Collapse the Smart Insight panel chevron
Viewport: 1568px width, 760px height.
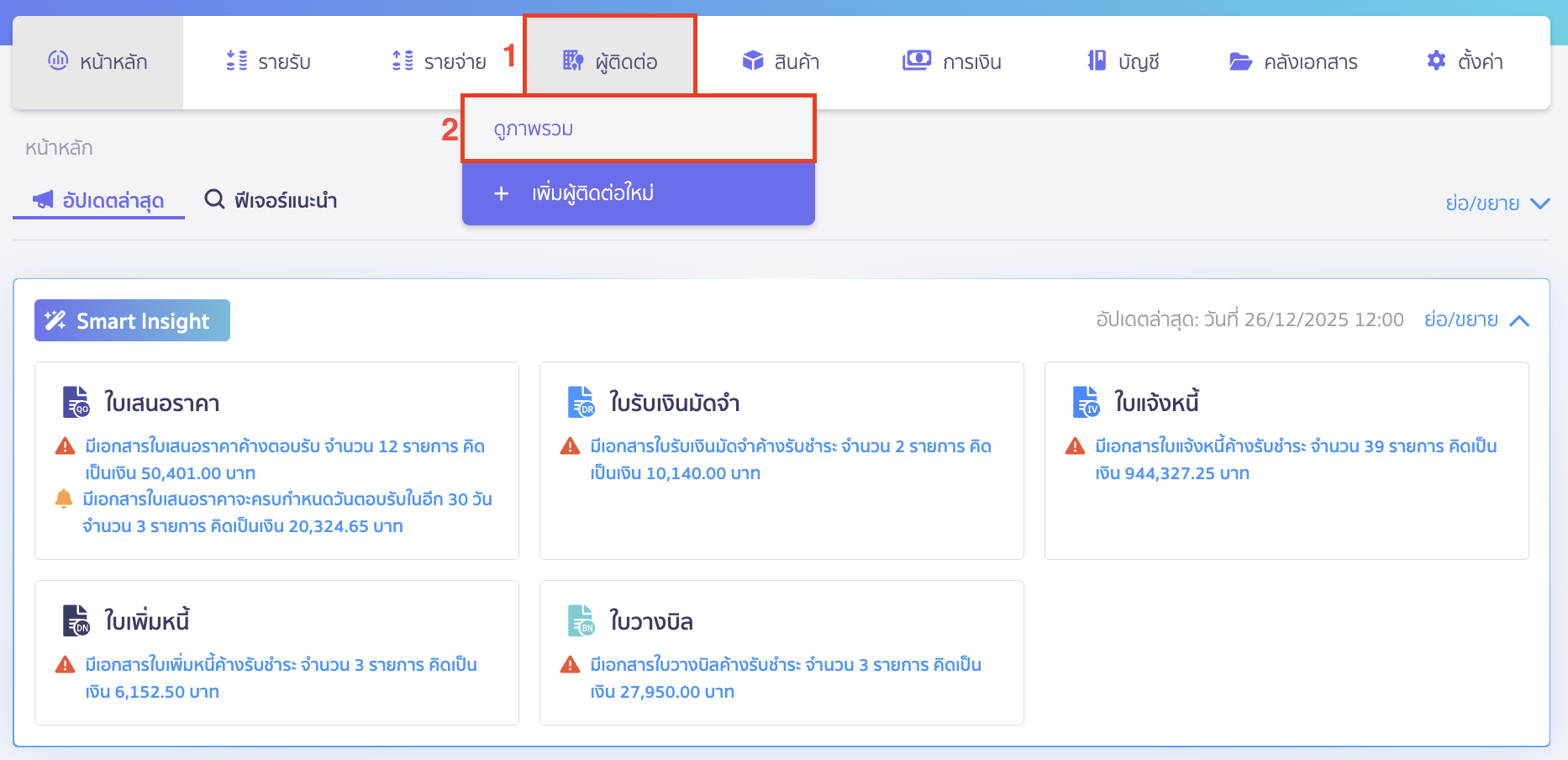coord(1519,320)
